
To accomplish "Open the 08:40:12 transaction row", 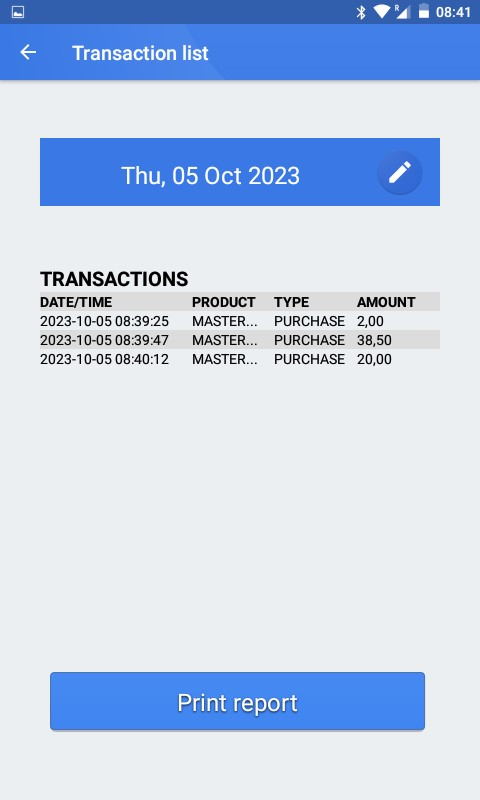I will [x=240, y=359].
